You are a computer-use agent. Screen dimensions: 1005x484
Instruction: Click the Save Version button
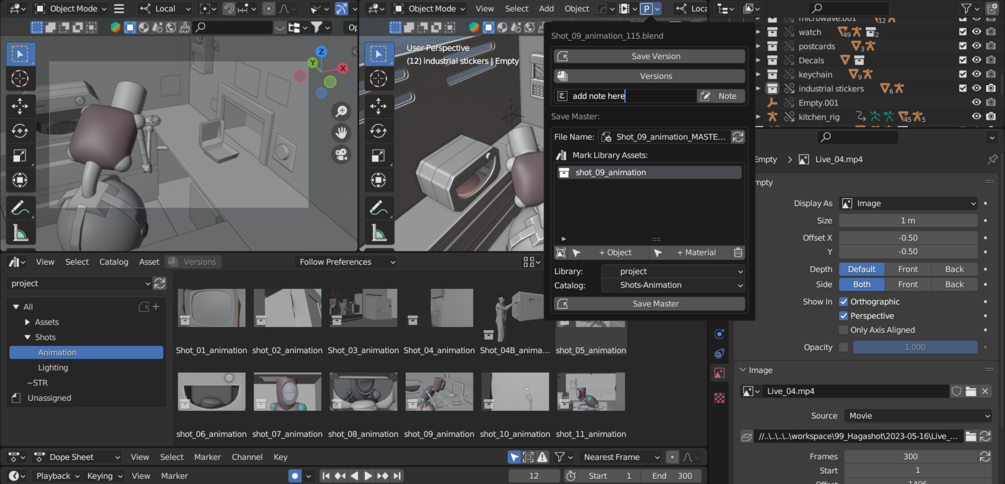tap(649, 56)
